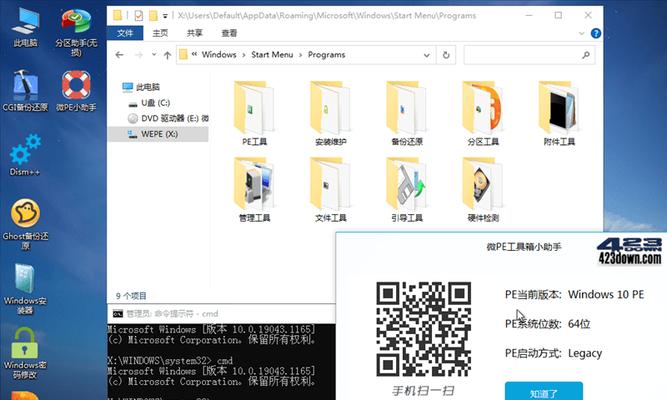
Task: Open the 备份还原 folder
Action: pos(407,114)
